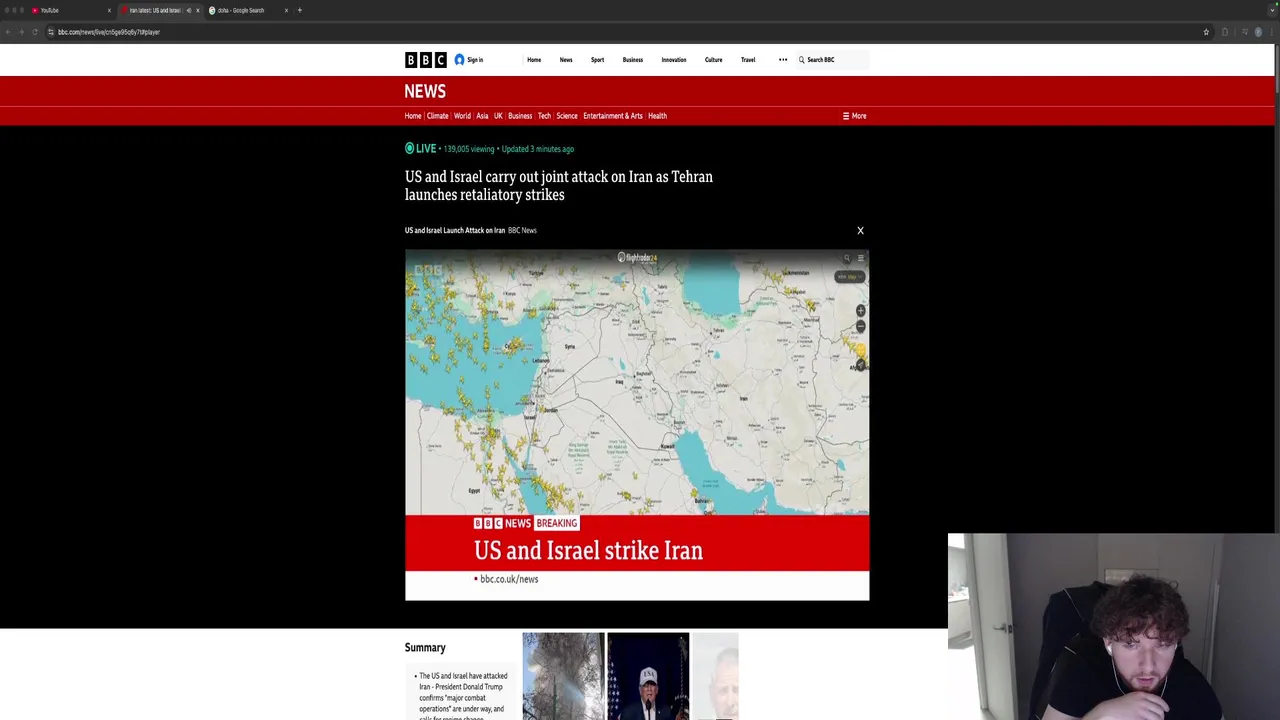
Task: Go forward with browser forward arrow
Action: pyautogui.click(x=21, y=32)
